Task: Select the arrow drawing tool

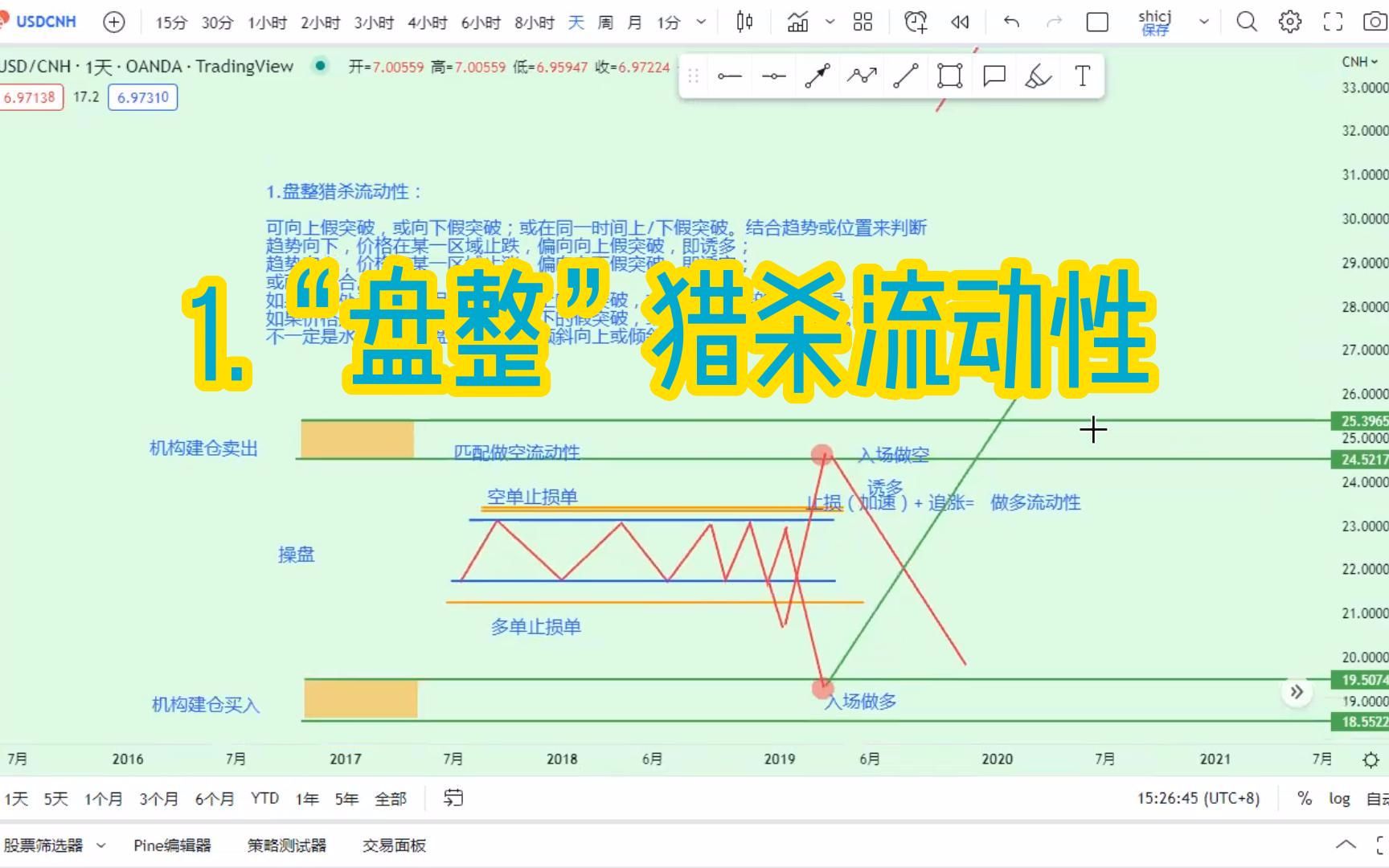Action: click(x=817, y=76)
